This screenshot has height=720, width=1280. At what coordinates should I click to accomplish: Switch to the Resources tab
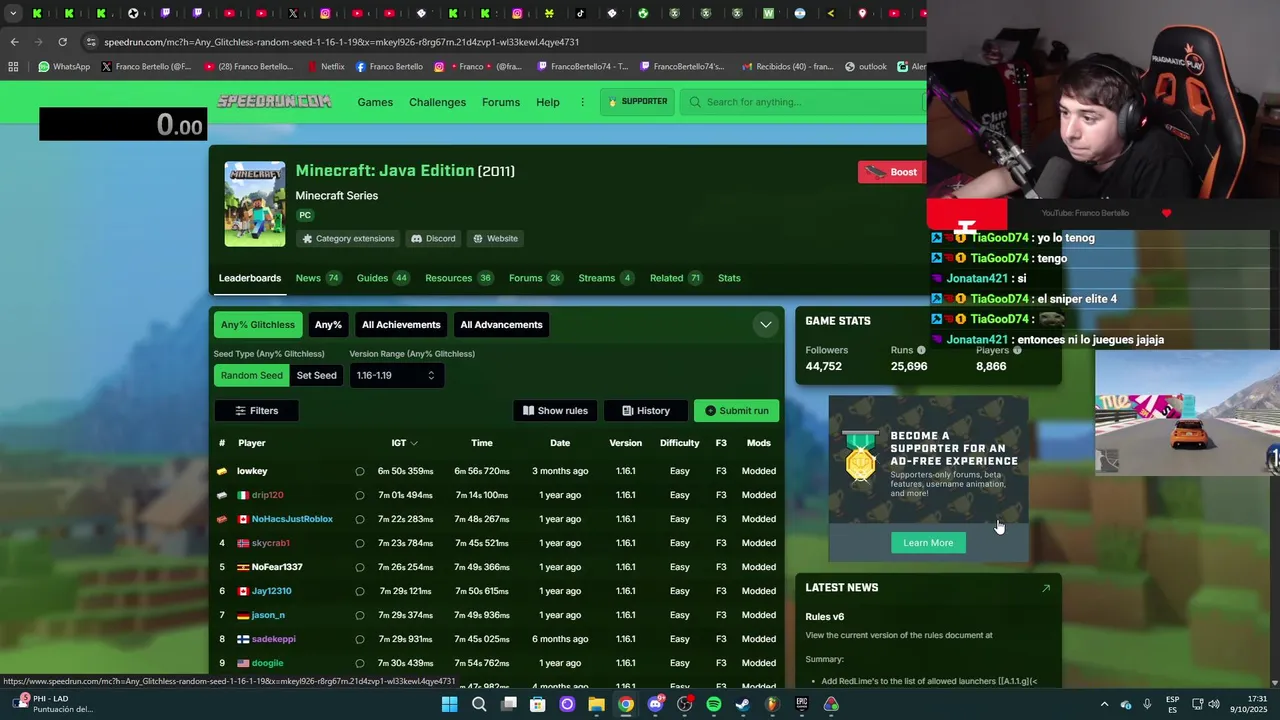[x=459, y=278]
